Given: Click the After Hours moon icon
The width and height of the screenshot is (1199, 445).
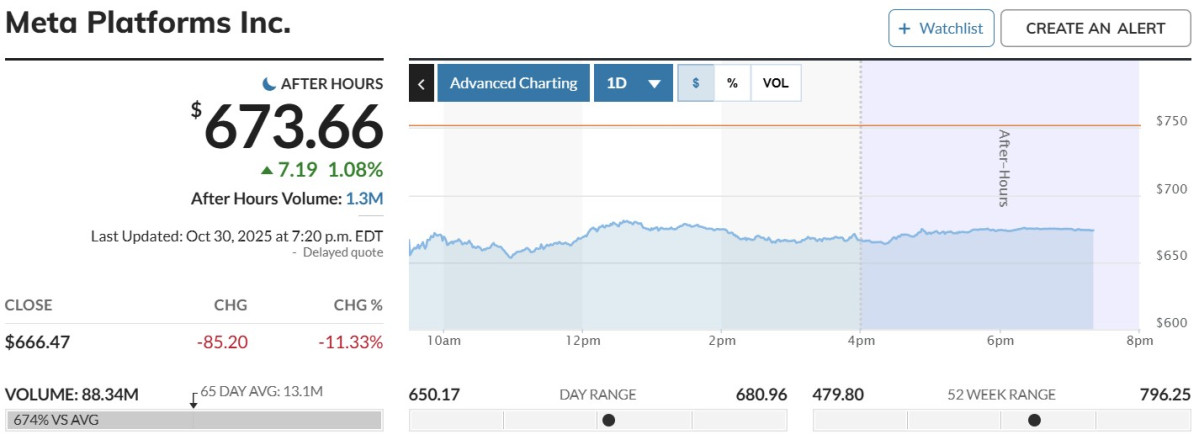Looking at the screenshot, I should pyautogui.click(x=269, y=84).
